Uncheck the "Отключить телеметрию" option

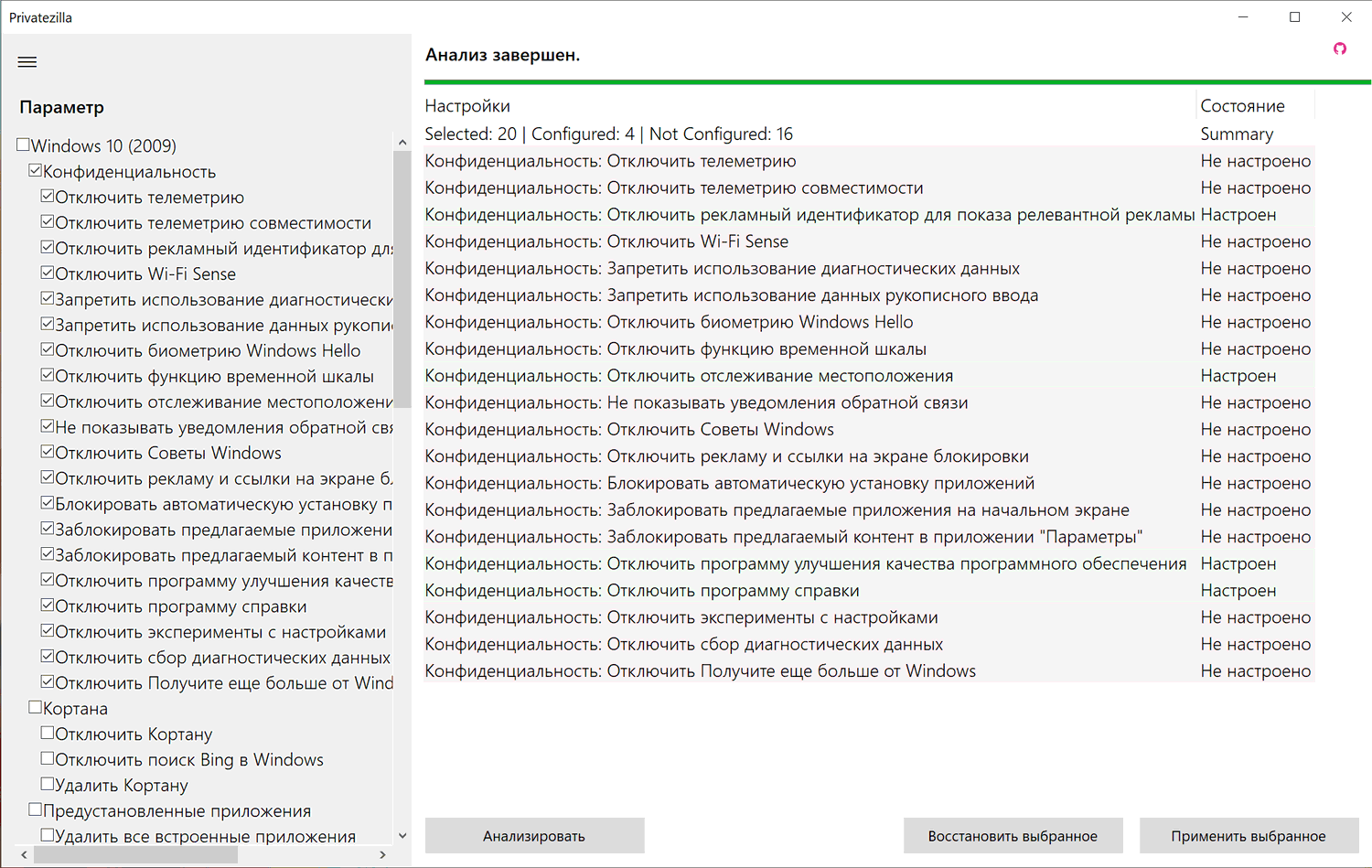pos(47,195)
